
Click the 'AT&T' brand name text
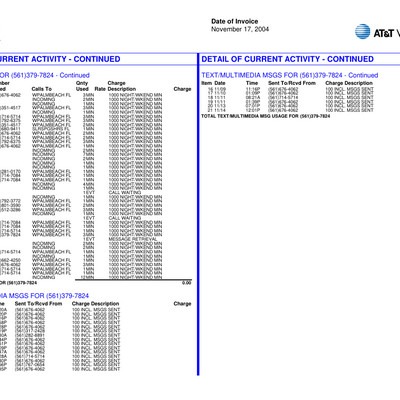383,33
